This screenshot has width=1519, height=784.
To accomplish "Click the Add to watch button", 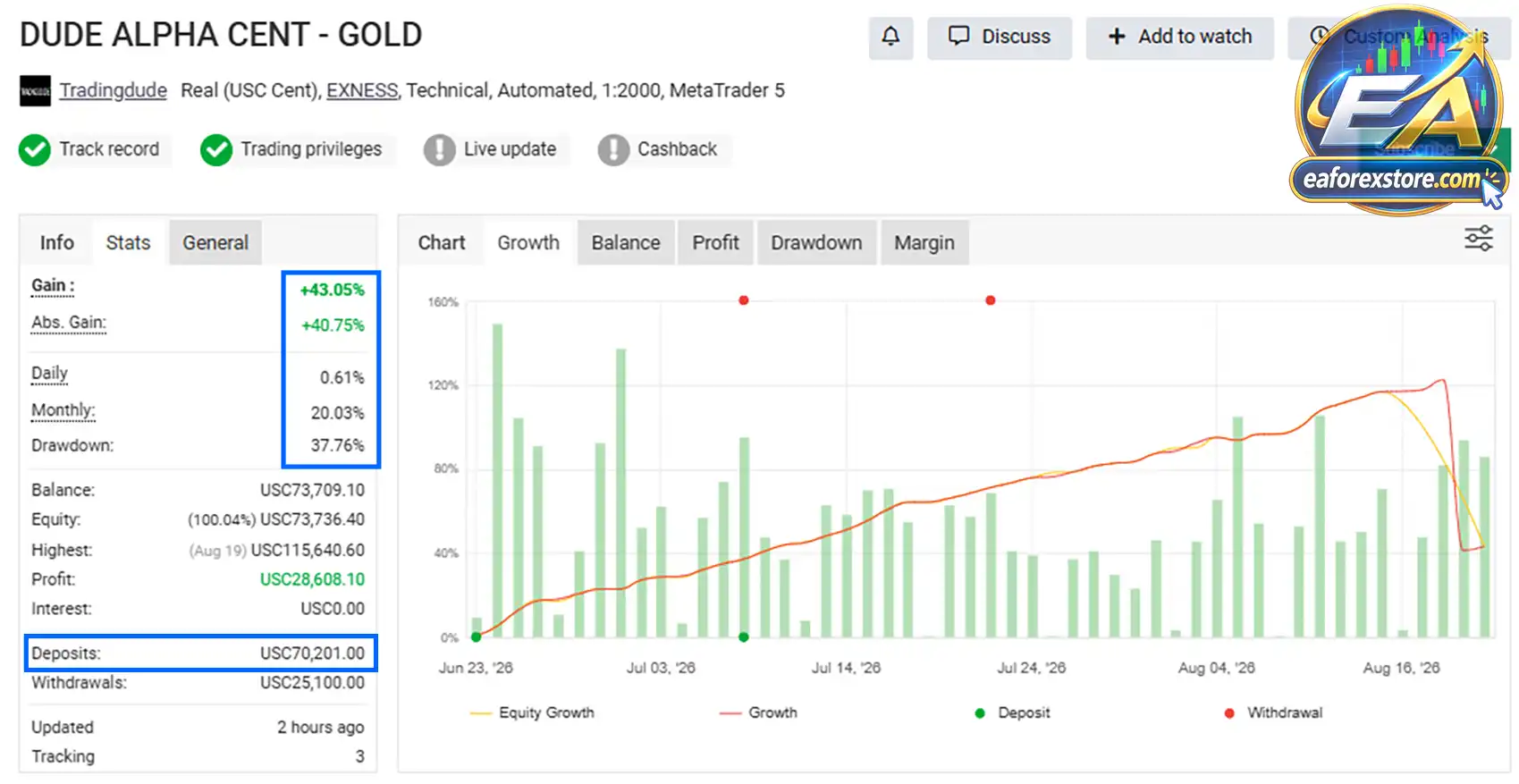I will coord(1179,37).
